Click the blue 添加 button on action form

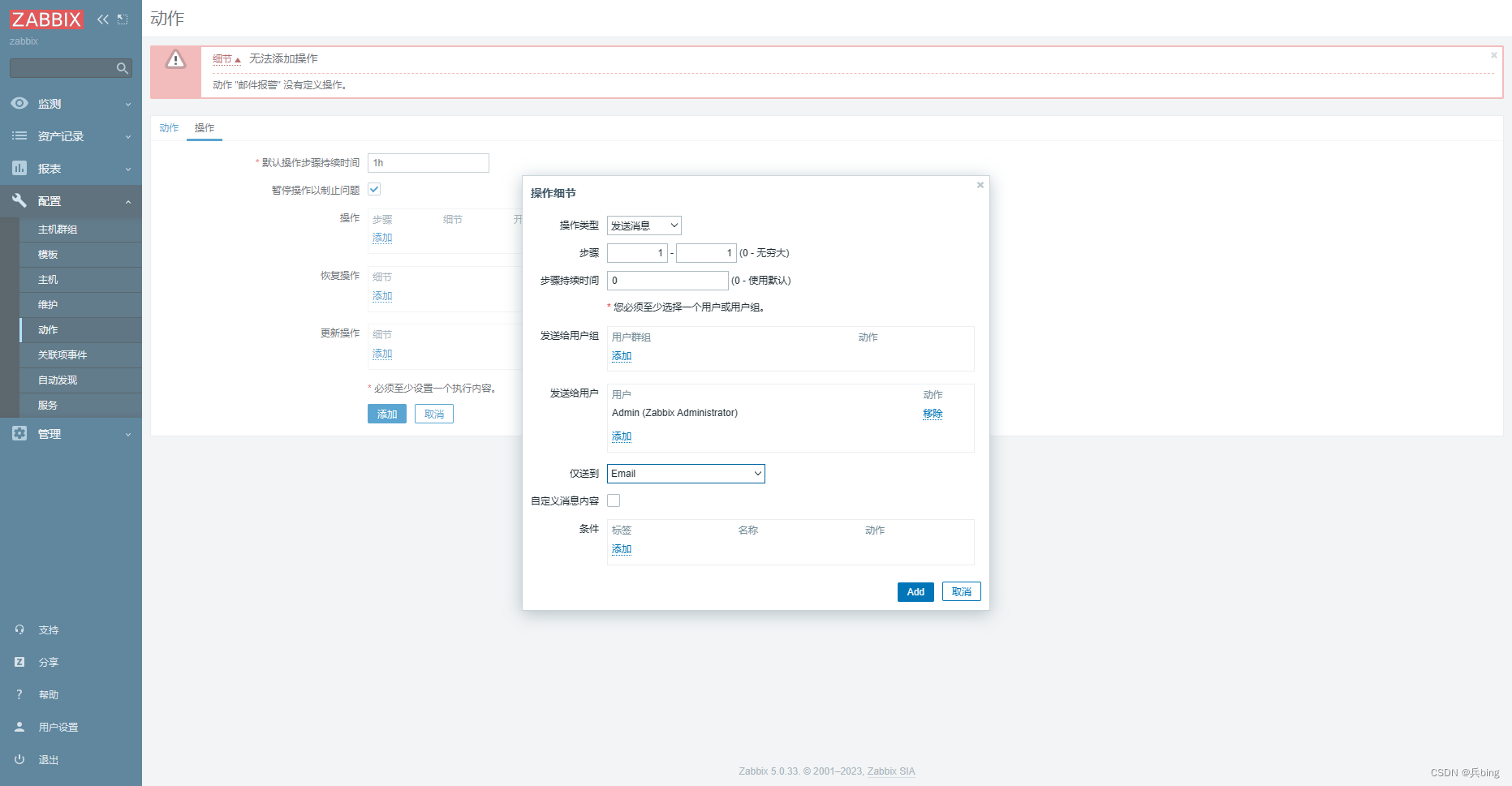(x=387, y=414)
